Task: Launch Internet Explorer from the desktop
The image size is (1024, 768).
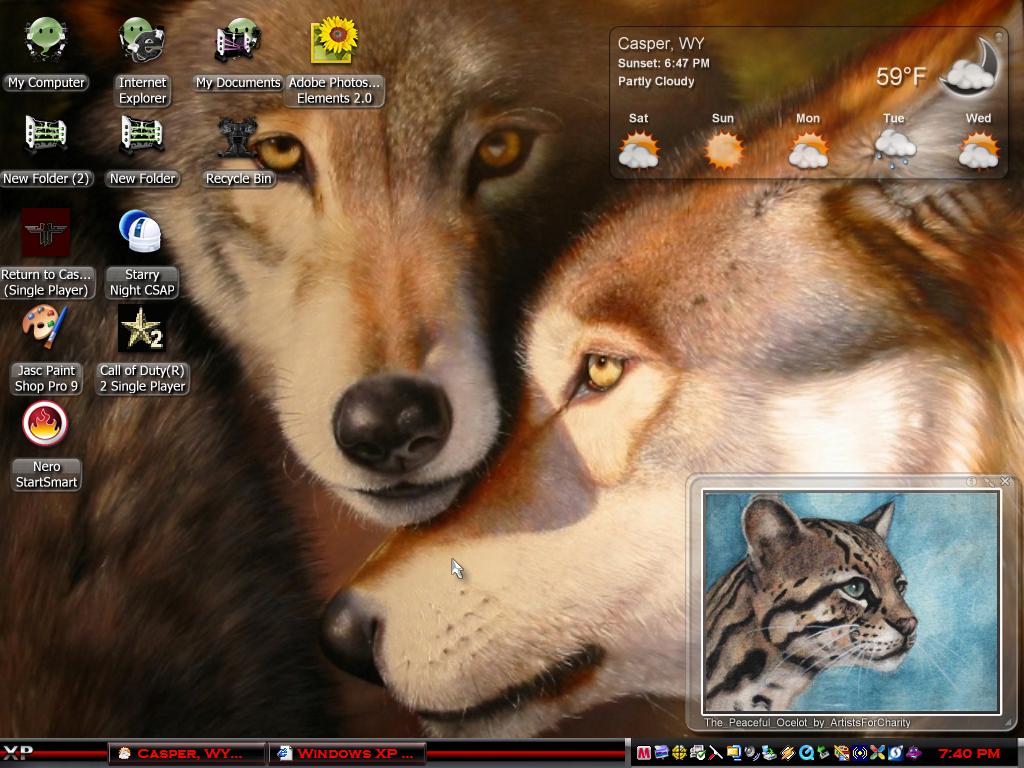Action: tap(142, 61)
